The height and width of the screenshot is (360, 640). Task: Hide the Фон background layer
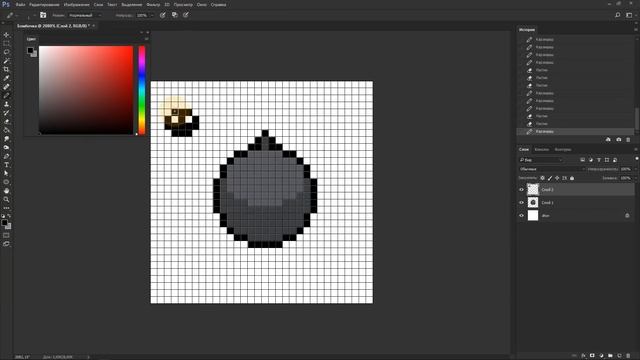[x=521, y=216]
